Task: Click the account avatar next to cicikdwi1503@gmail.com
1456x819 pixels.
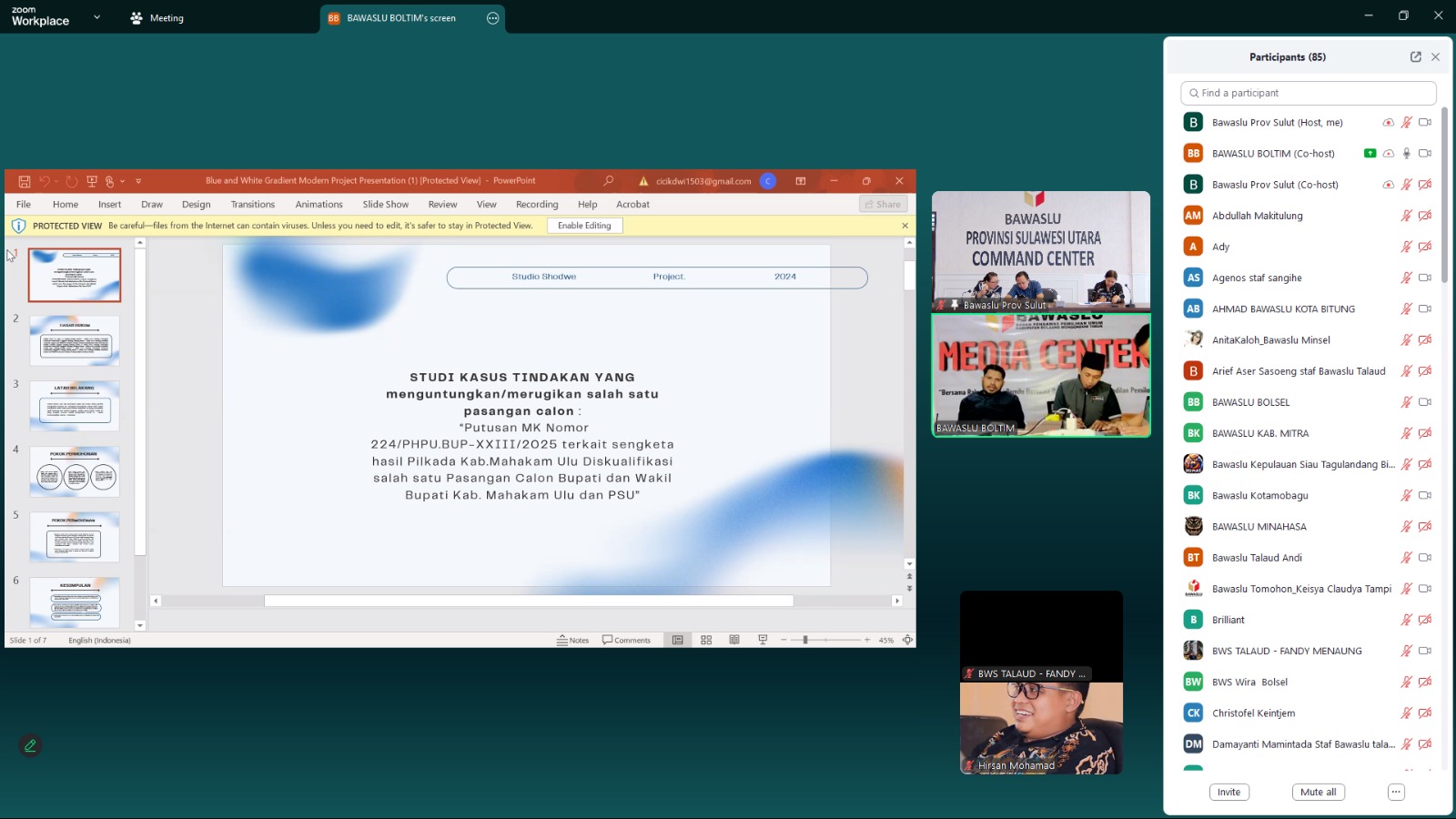Action: pos(768,181)
